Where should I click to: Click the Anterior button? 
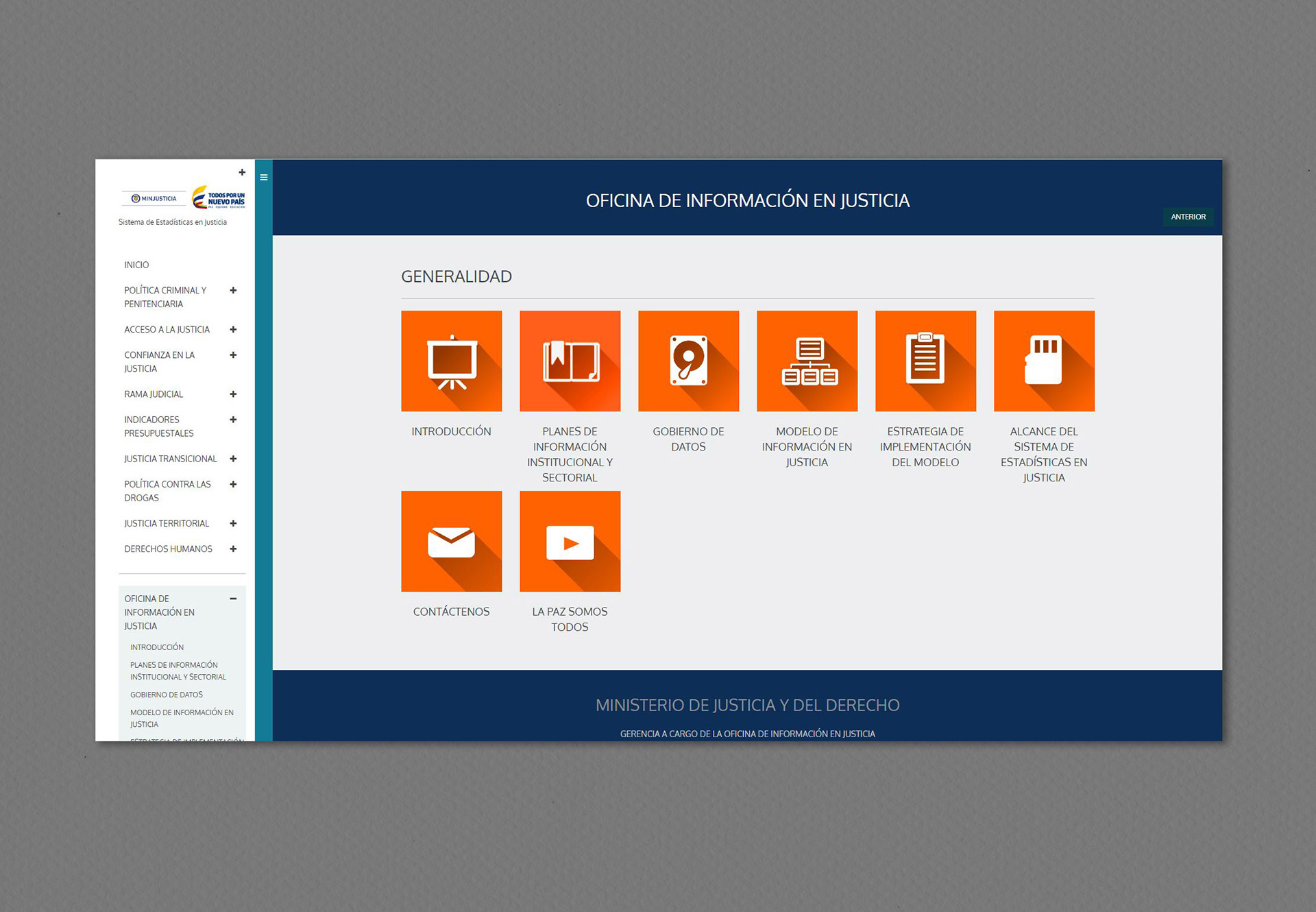pos(1188,217)
